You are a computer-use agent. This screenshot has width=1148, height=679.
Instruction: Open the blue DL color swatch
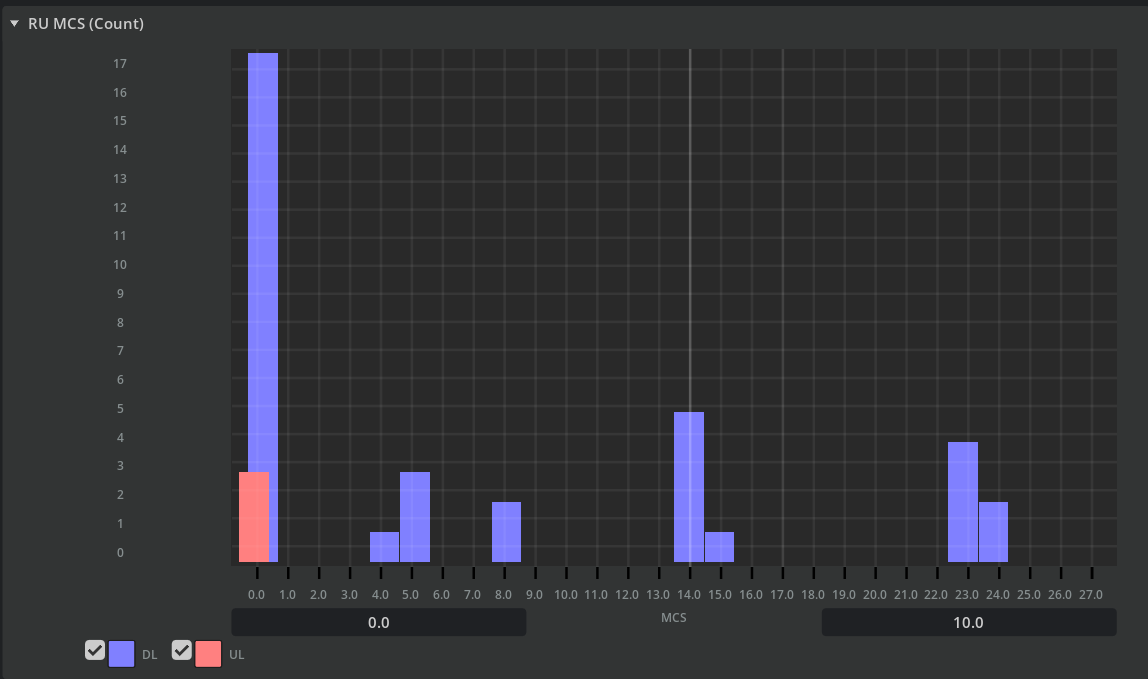click(x=121, y=654)
